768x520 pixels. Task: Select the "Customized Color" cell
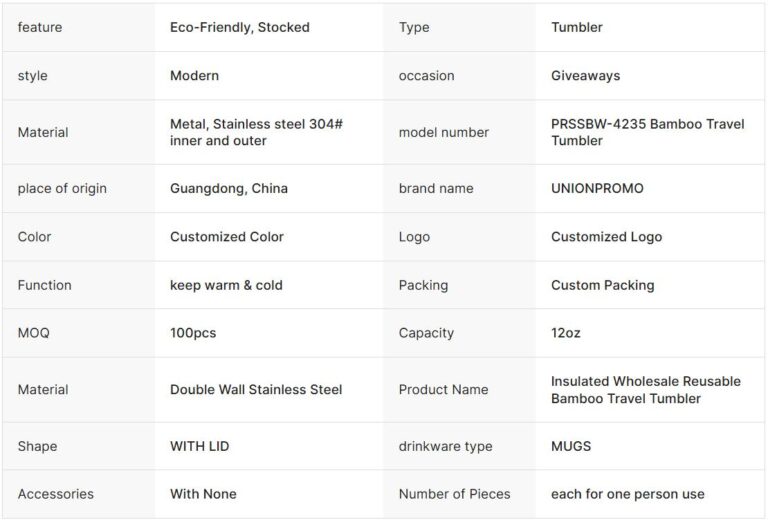pos(226,237)
